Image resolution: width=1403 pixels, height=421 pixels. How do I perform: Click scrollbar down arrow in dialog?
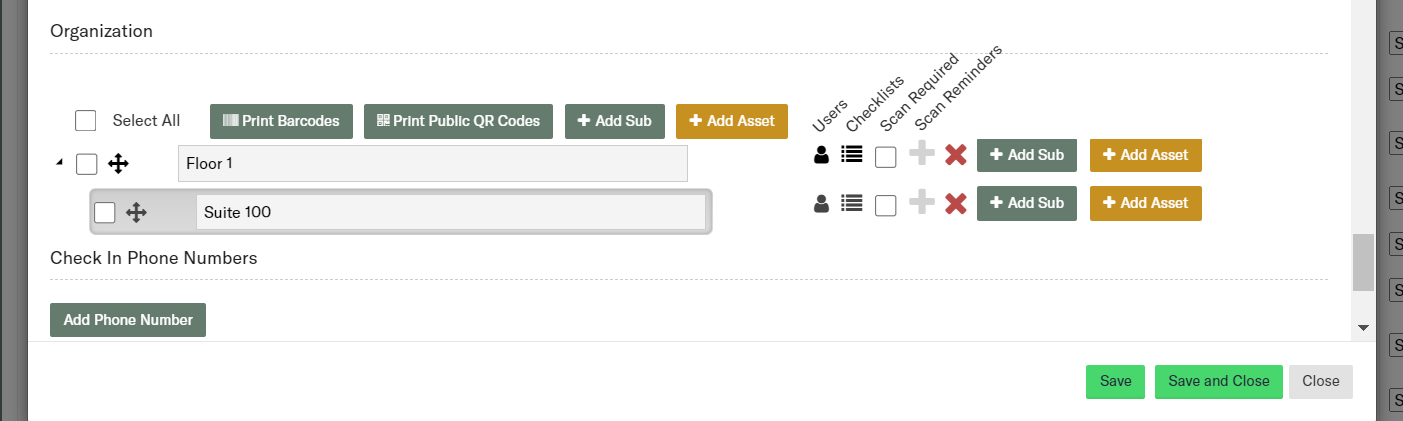coord(1363,327)
